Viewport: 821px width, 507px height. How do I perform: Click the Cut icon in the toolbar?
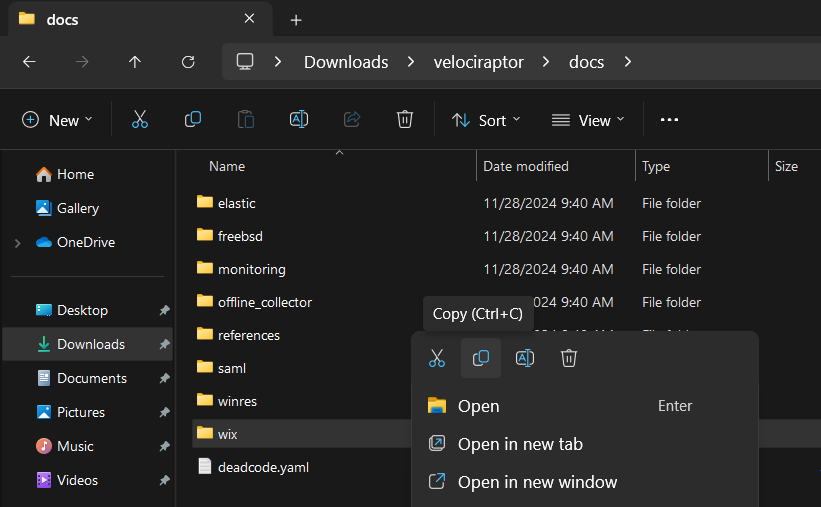pos(140,120)
